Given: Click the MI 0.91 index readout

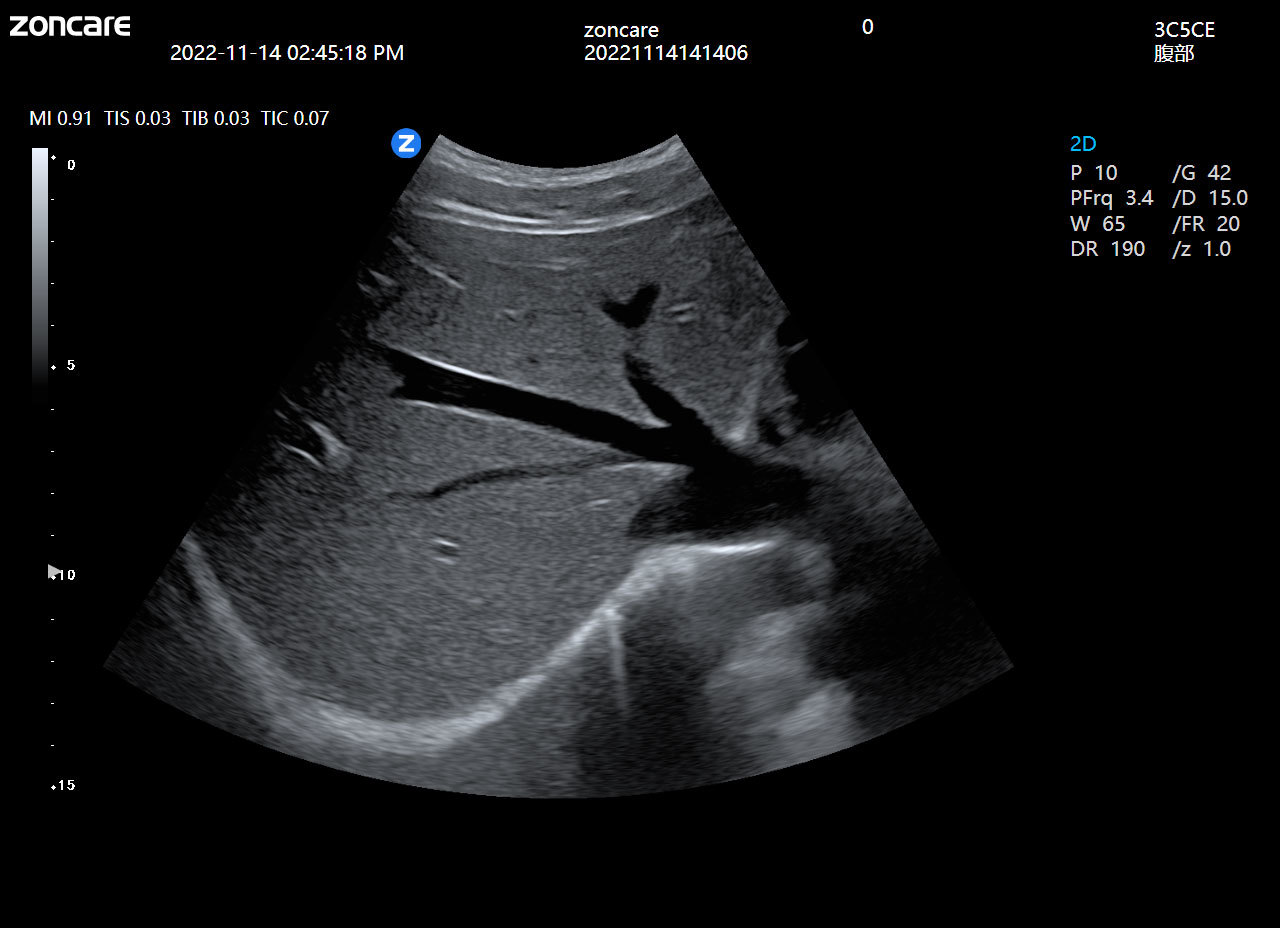Looking at the screenshot, I should 60,118.
